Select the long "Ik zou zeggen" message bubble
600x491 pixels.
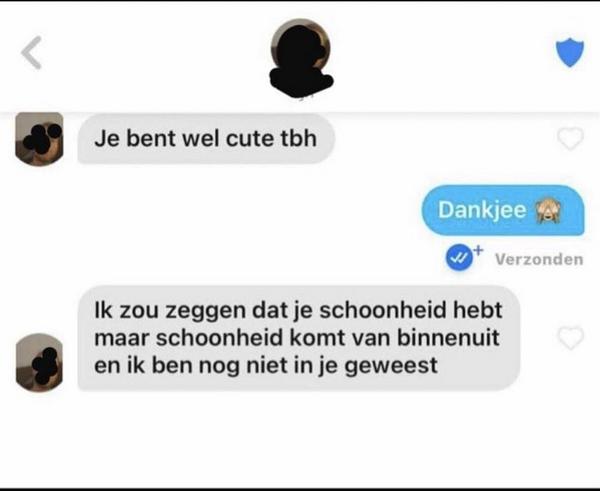pyautogui.click(x=299, y=338)
